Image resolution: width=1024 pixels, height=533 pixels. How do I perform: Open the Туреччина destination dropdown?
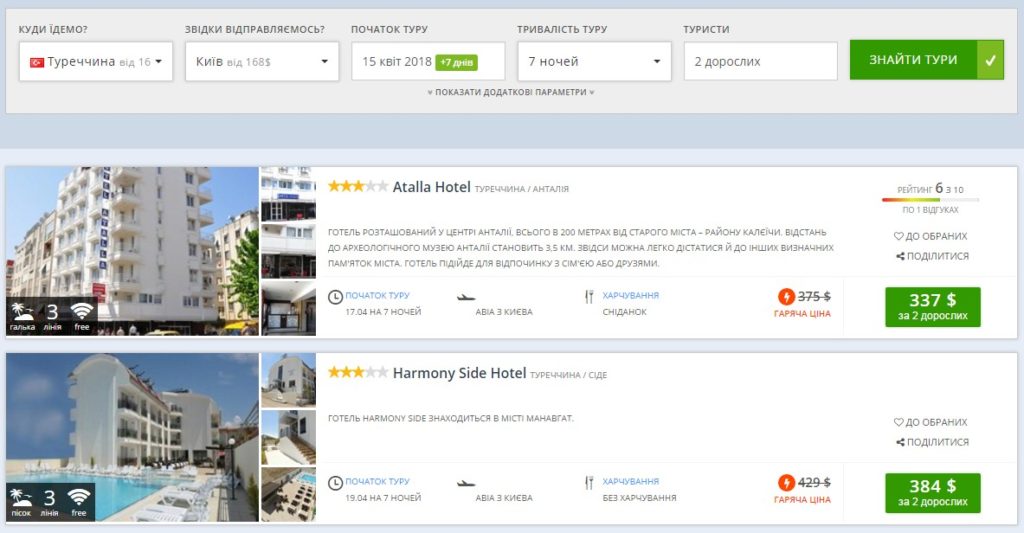[96, 61]
